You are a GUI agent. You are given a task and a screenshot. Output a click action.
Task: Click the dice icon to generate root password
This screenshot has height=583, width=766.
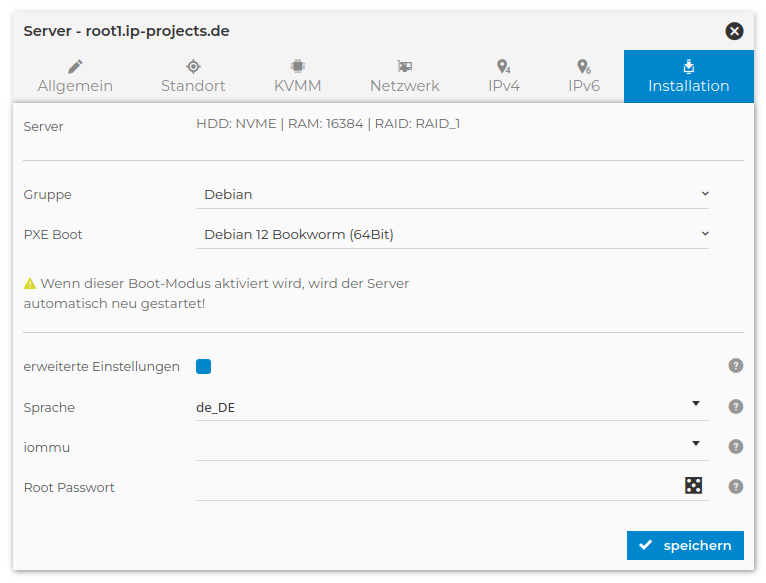(693, 486)
